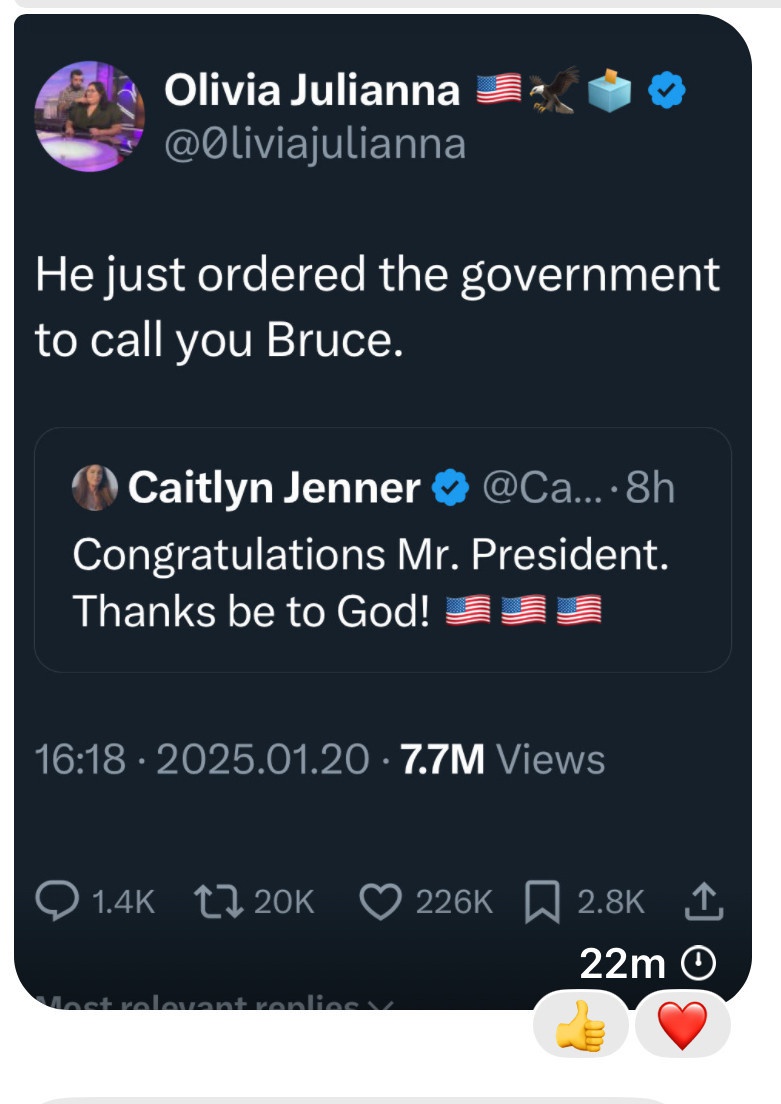Tap the 16:18 · 2025.01.20 timestamp

pyautogui.click(x=201, y=760)
